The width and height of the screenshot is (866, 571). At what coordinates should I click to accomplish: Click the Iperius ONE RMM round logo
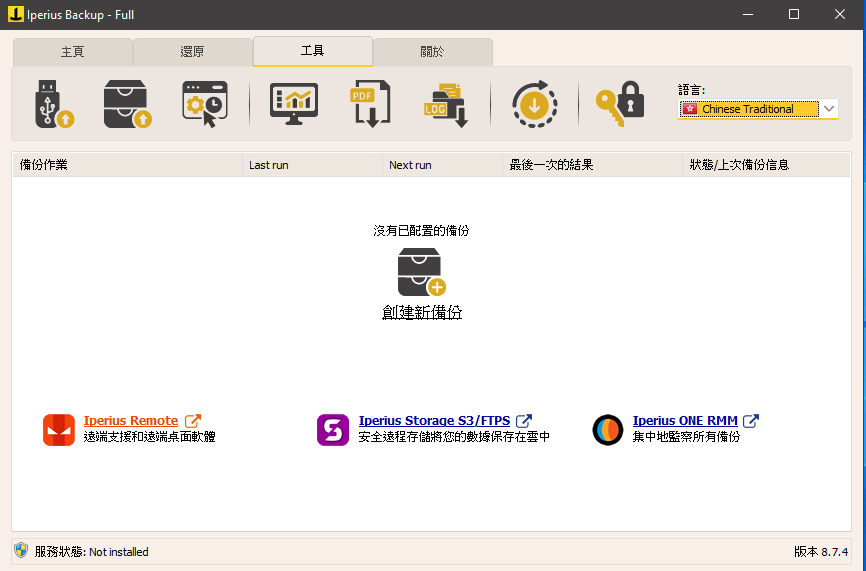608,429
